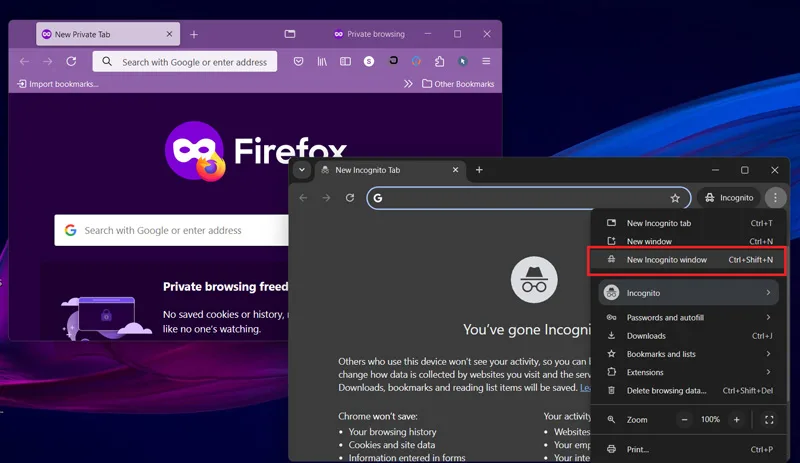Click the Chrome address bar
This screenshot has width=800, height=463.
coord(529,198)
